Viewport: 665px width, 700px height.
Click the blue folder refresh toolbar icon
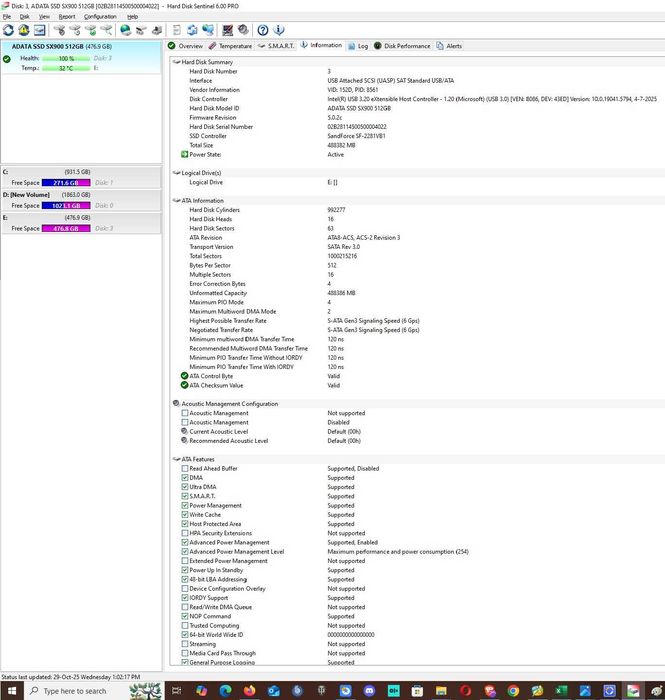point(192,30)
